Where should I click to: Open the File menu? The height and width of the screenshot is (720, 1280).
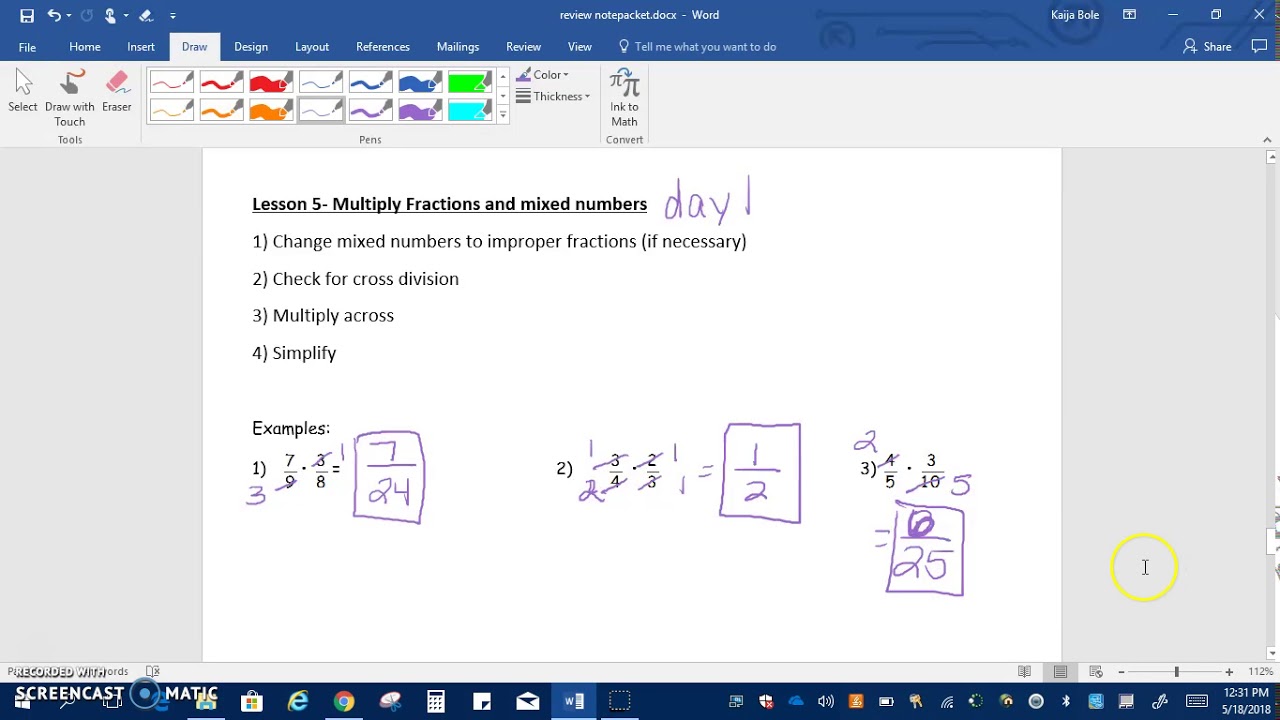coord(27,47)
